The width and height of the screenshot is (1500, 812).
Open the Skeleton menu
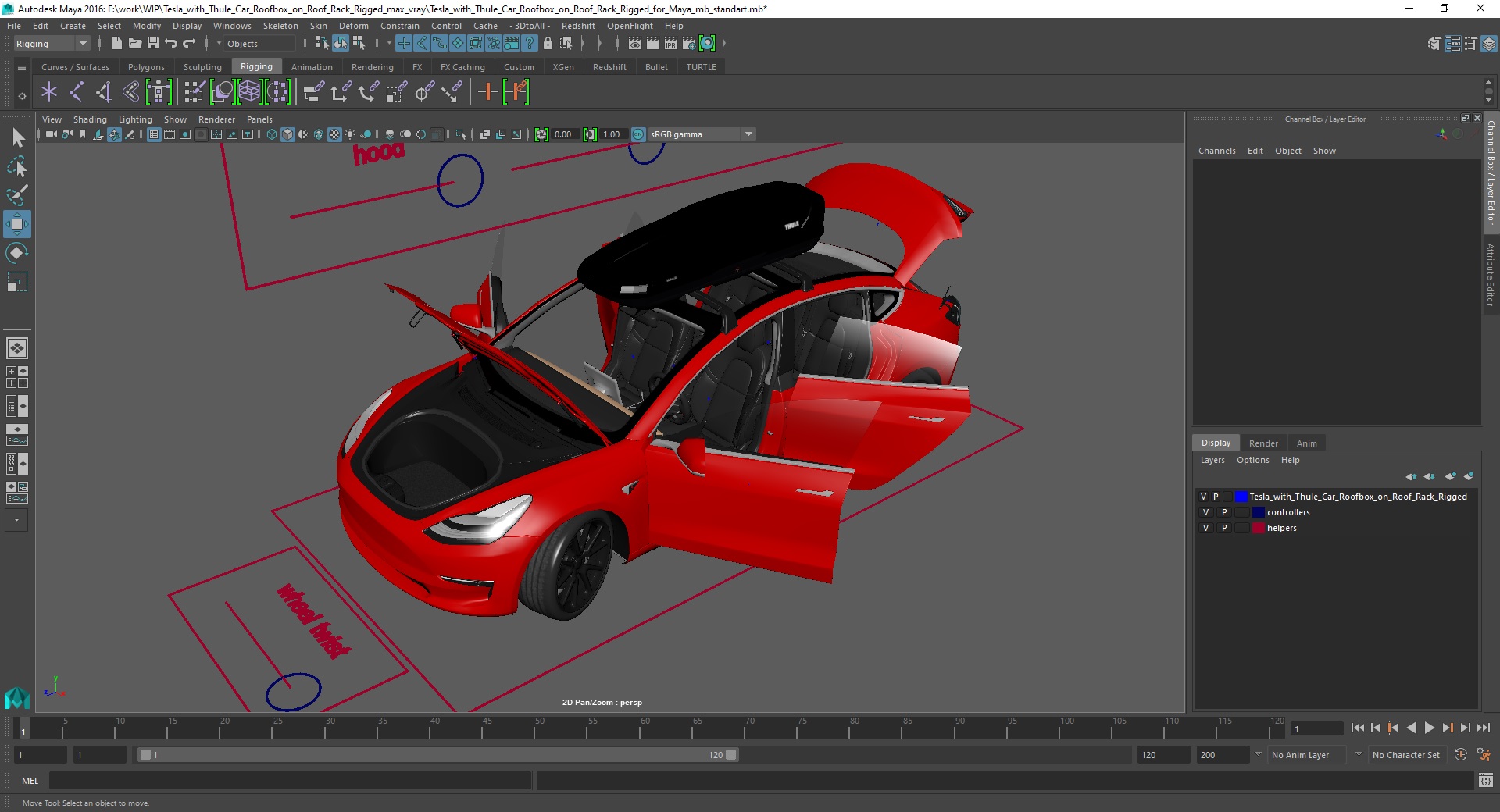[x=280, y=26]
